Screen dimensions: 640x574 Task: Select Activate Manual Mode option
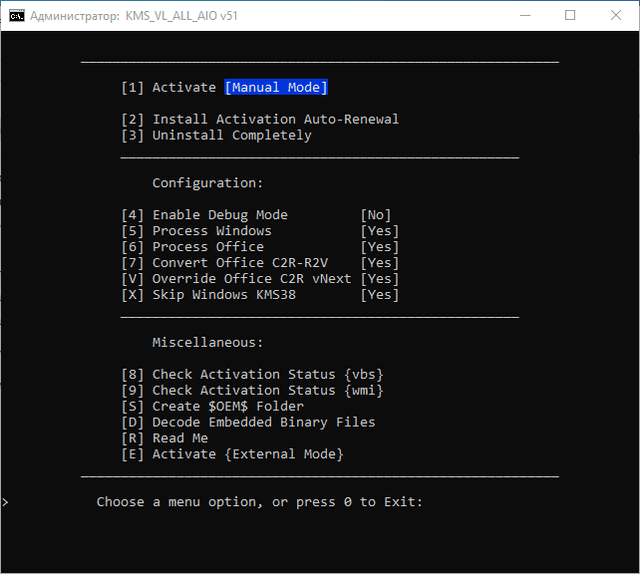pyautogui.click(x=224, y=87)
